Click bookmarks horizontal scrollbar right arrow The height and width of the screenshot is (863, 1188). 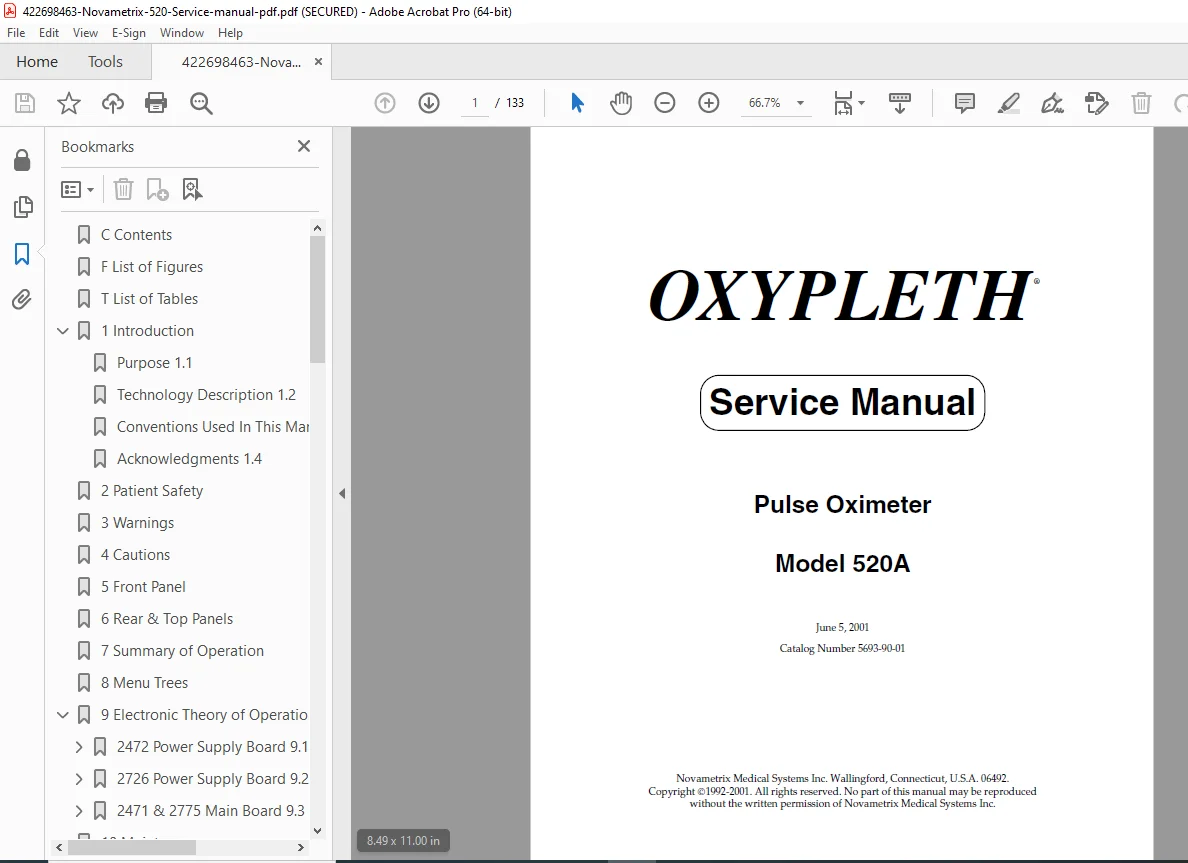point(301,847)
